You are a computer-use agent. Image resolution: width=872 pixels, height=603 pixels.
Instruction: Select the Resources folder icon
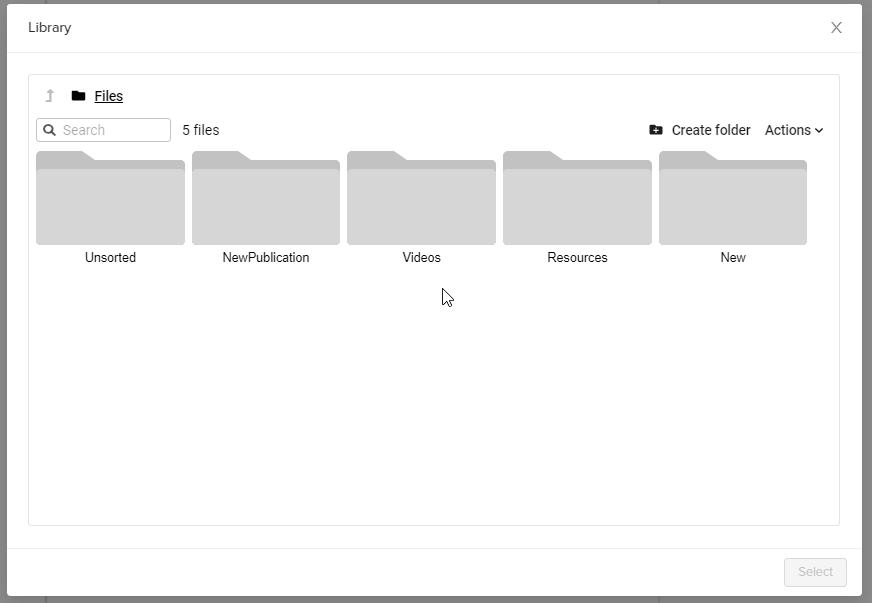coord(577,199)
